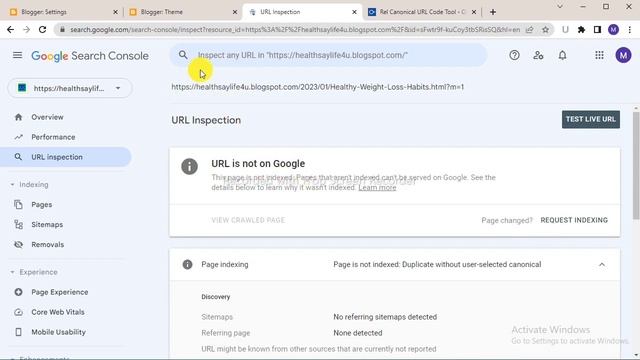
Task: Open the property selector dropdown
Action: point(70,88)
